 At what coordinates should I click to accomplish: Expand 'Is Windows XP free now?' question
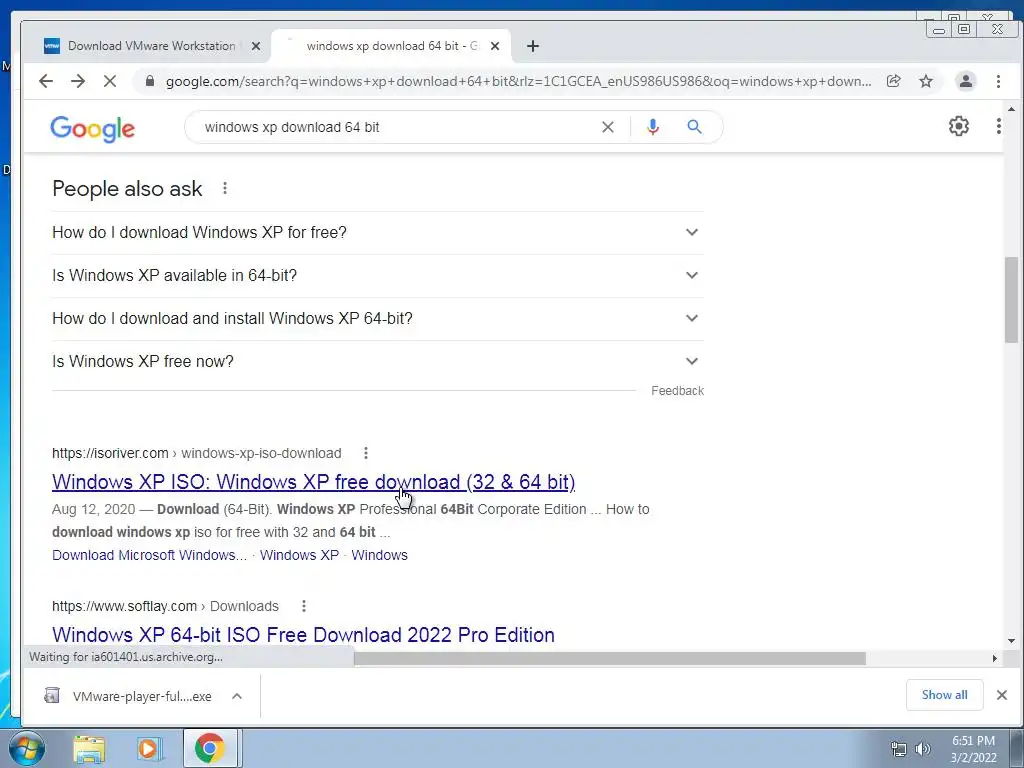pyautogui.click(x=377, y=362)
